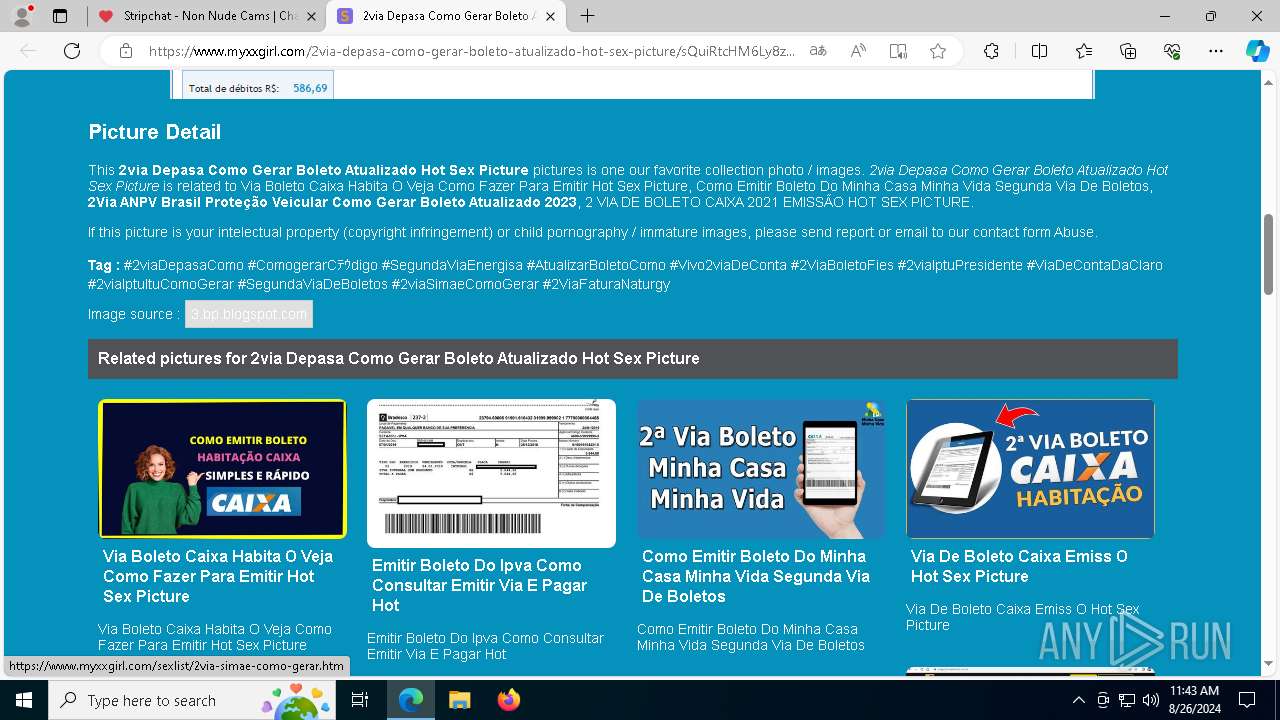Open the volume control tray icon
1280x720 pixels.
coord(1150,700)
